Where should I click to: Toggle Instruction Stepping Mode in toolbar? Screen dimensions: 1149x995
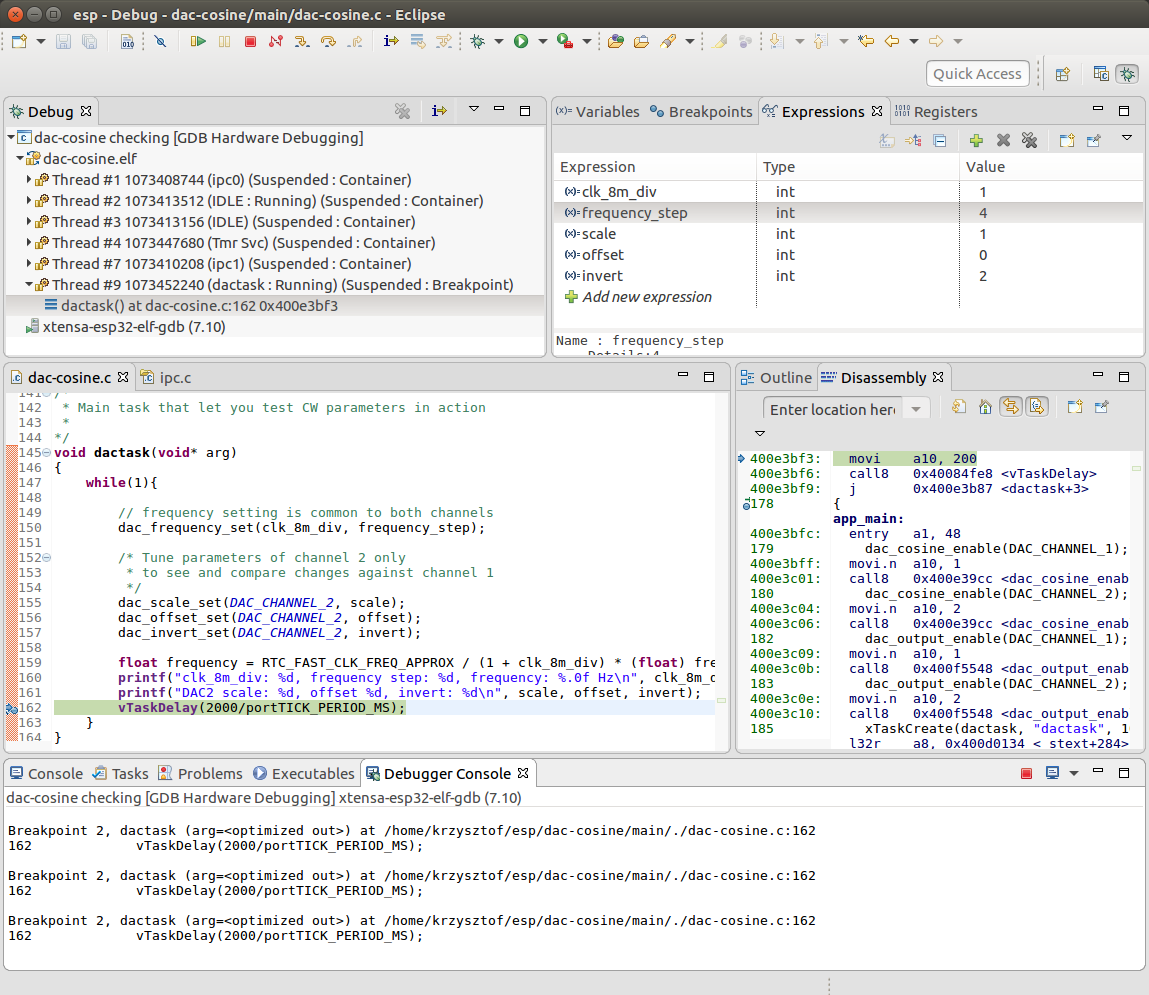[x=391, y=41]
